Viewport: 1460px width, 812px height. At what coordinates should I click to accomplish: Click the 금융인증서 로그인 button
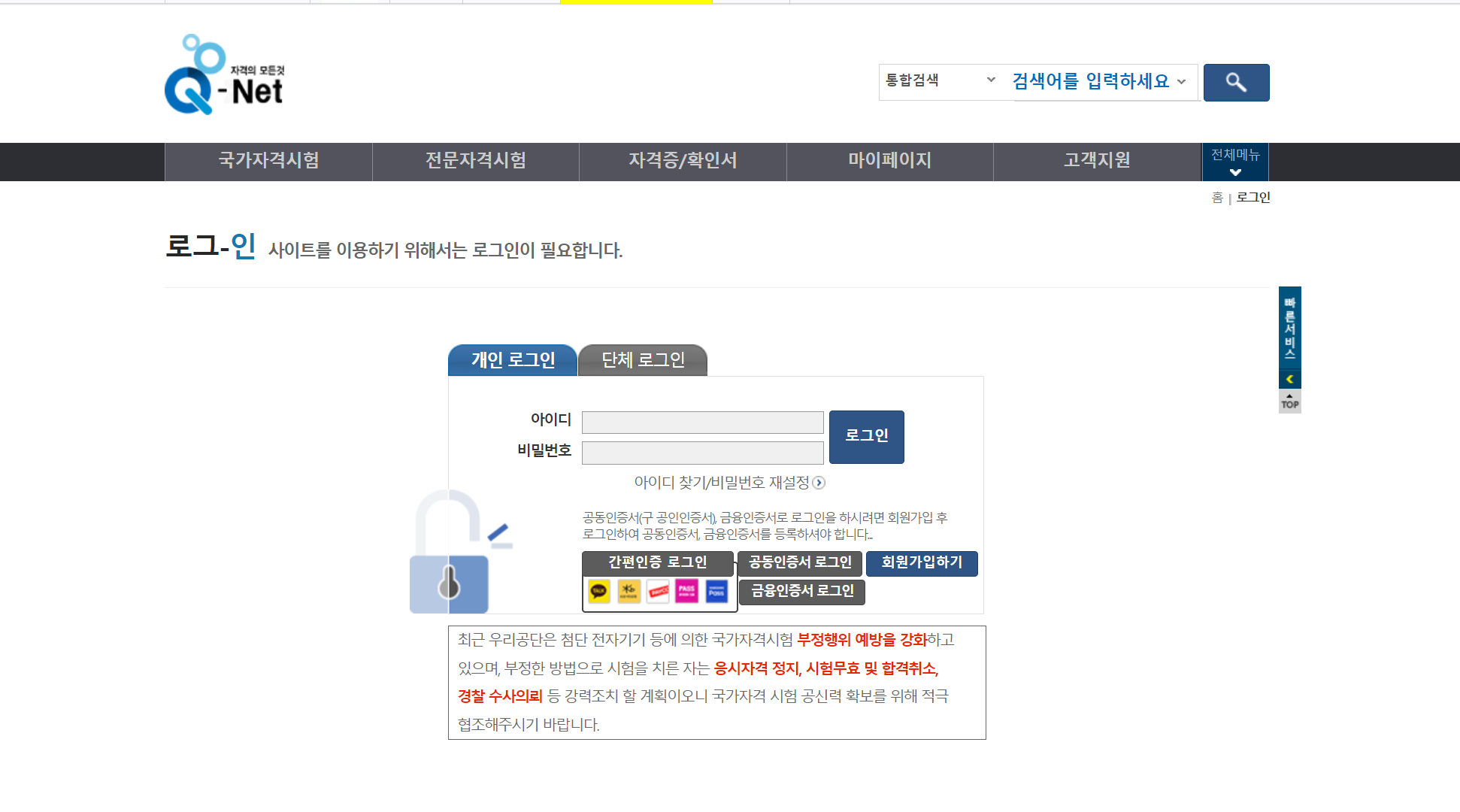(x=802, y=592)
